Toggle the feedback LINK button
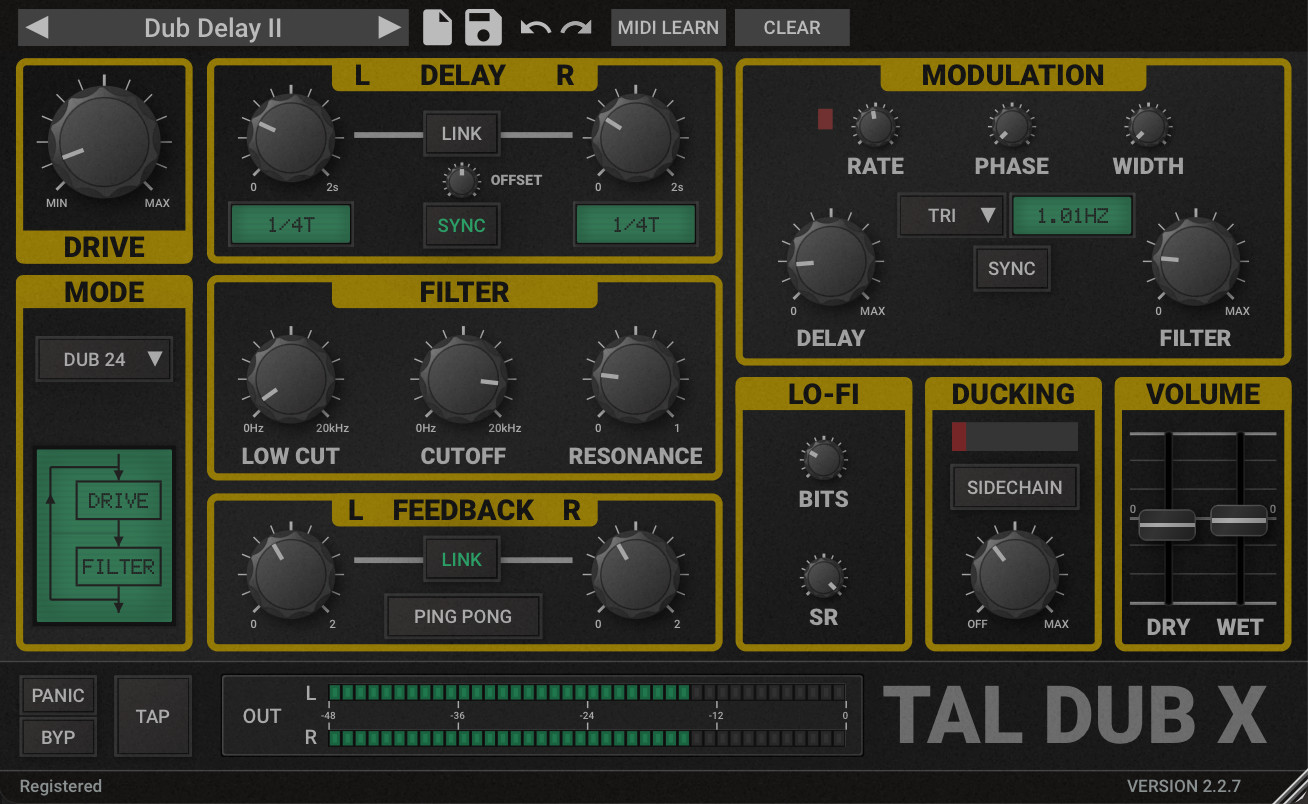1308x804 pixels. coord(461,559)
